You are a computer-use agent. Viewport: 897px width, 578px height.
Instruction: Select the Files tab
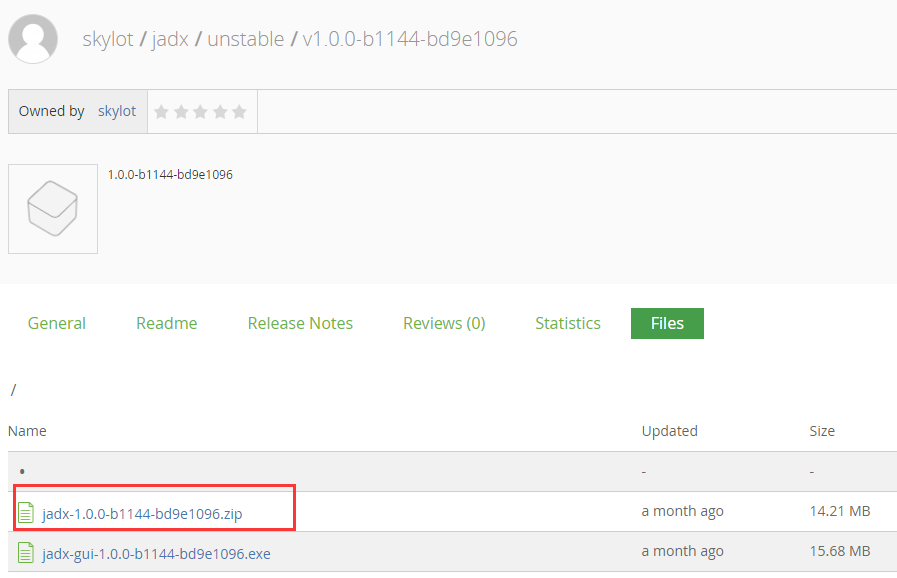pyautogui.click(x=667, y=323)
